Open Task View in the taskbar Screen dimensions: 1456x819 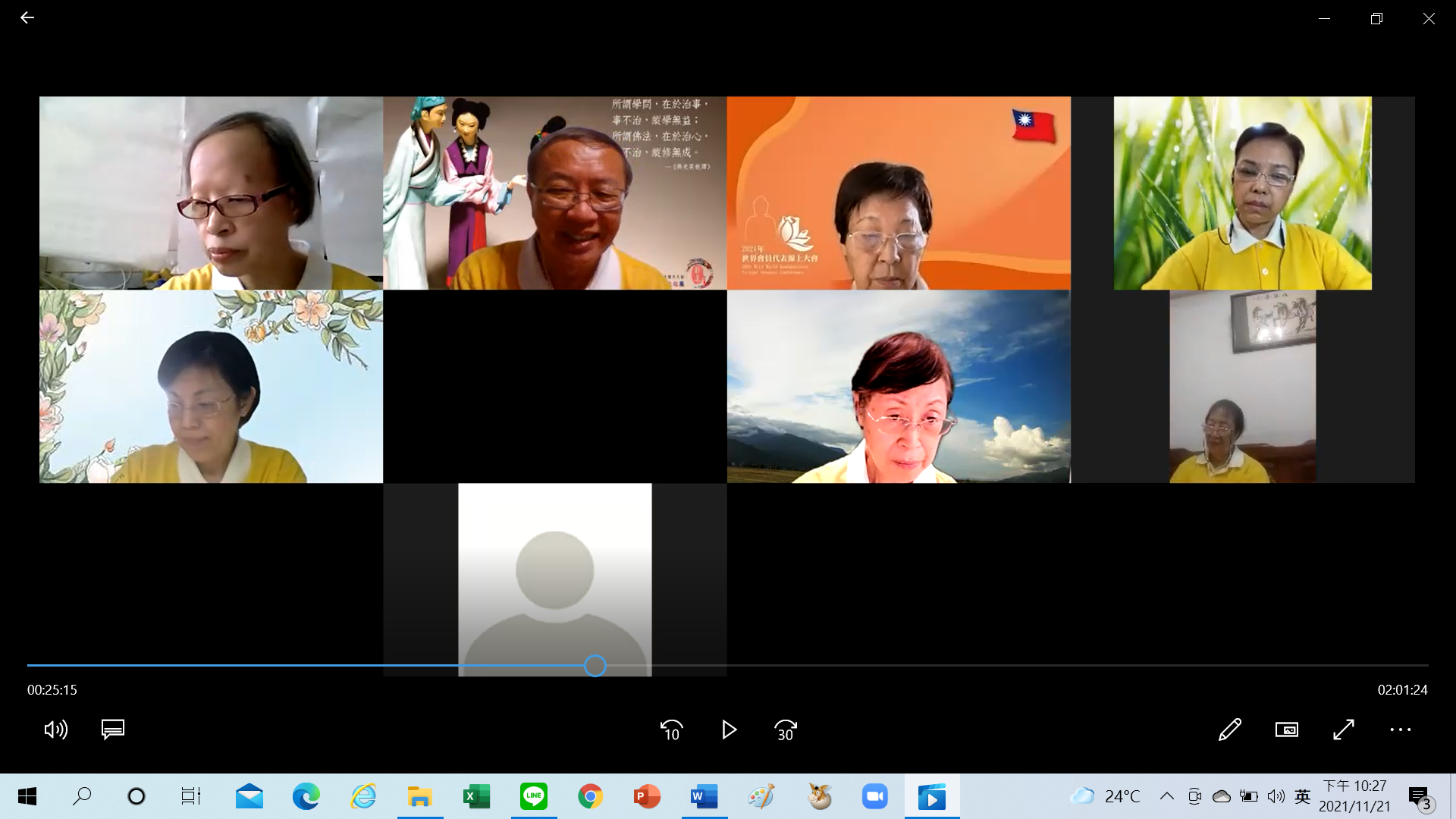coord(190,796)
